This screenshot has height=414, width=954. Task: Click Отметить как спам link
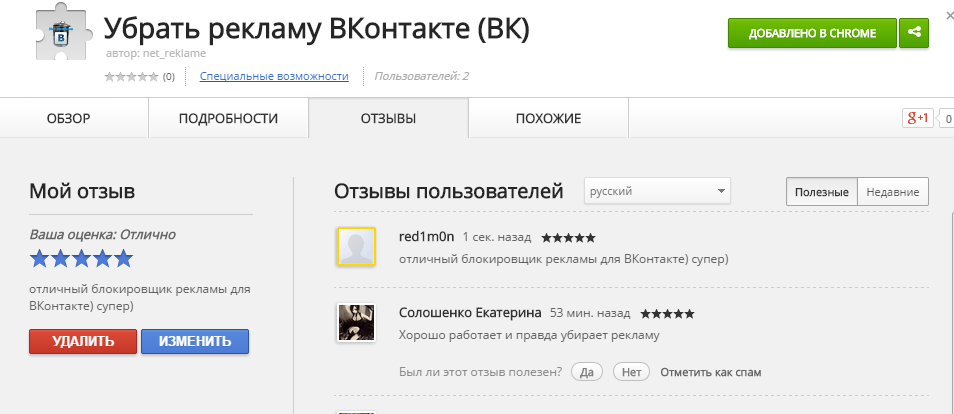click(x=711, y=372)
